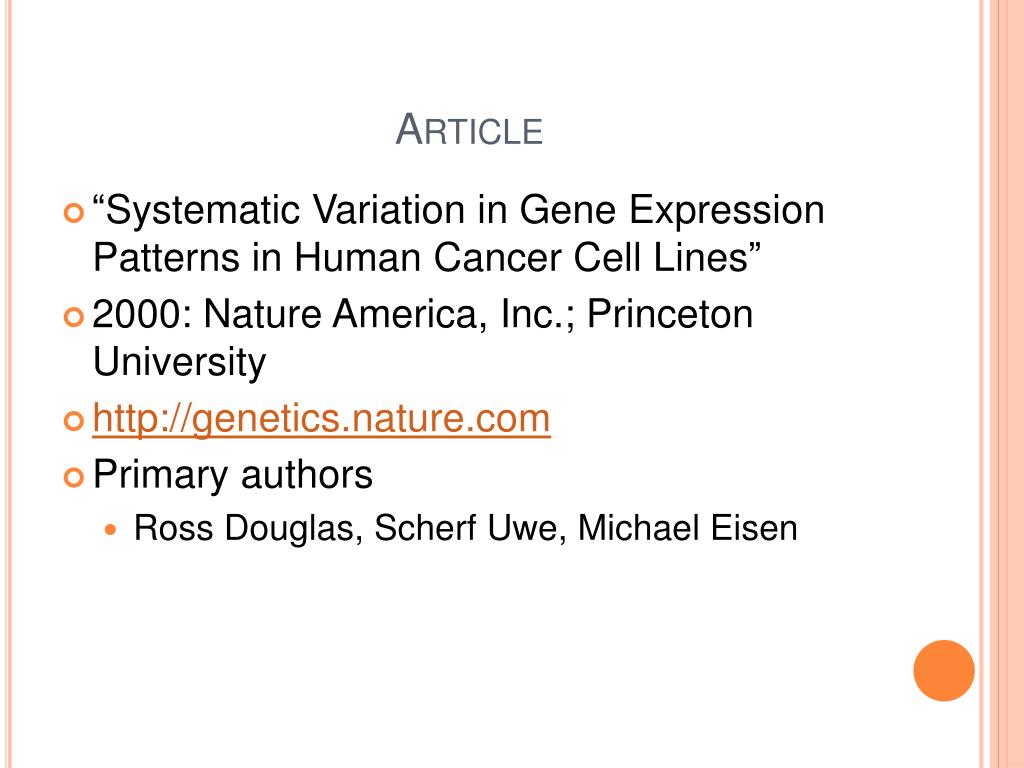
Task: Select the bullet beside 2000: Nature America
Action: pyautogui.click(x=74, y=317)
